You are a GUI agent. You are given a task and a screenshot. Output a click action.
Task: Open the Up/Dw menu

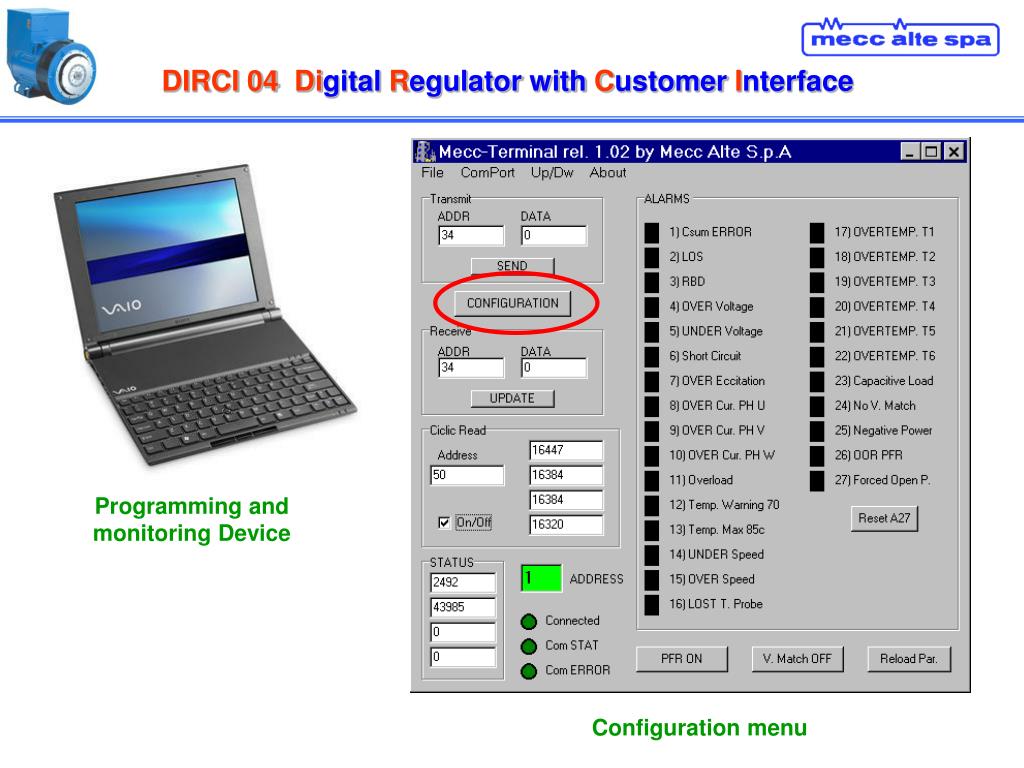[x=552, y=172]
